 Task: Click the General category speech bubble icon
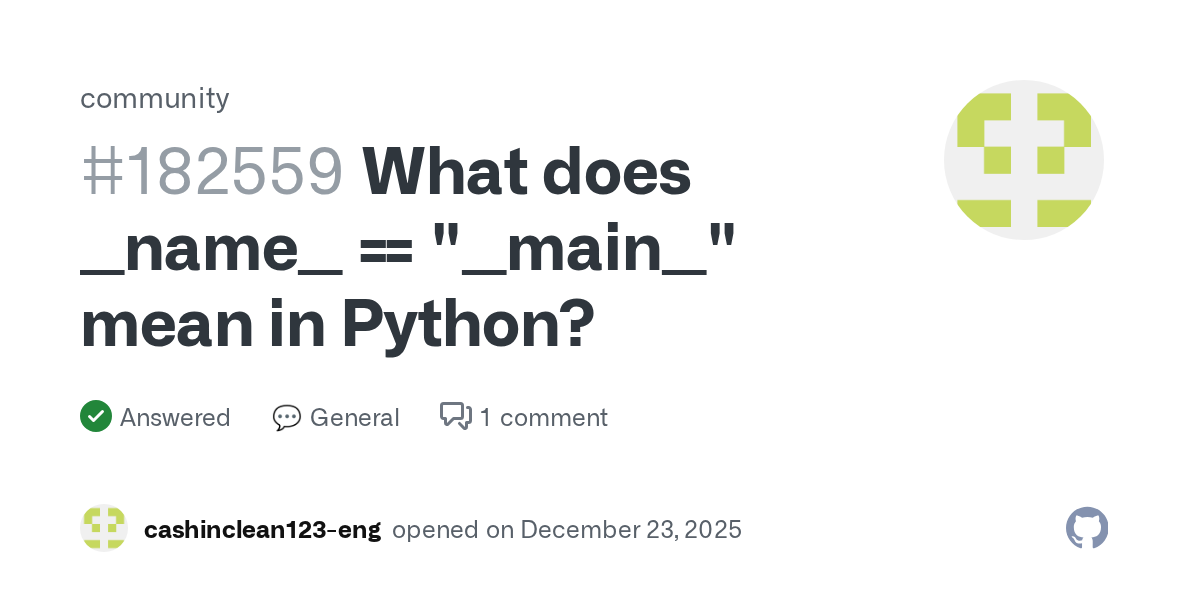tap(286, 417)
